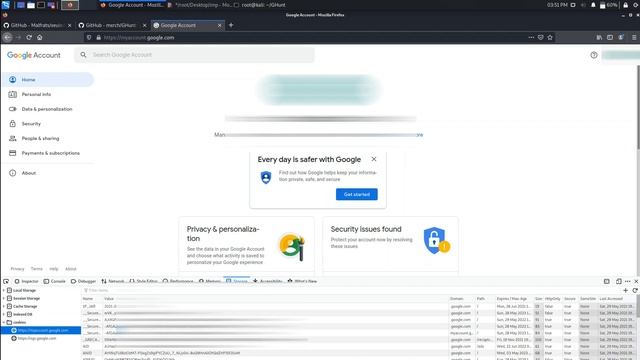Click the Search Google Account field
640x360 pixels.
pyautogui.click(x=194, y=55)
